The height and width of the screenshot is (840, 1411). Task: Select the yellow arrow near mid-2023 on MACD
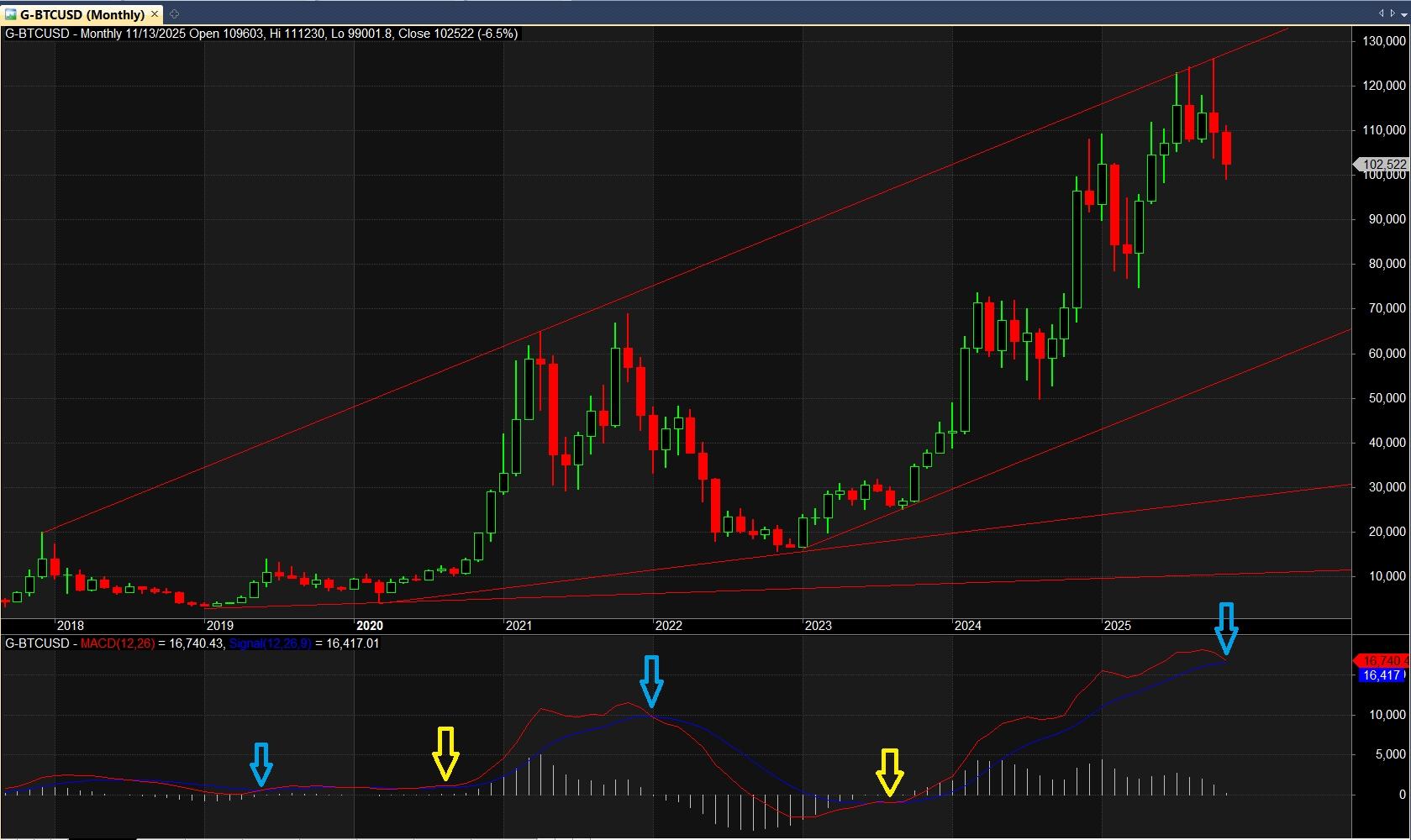tap(889, 772)
